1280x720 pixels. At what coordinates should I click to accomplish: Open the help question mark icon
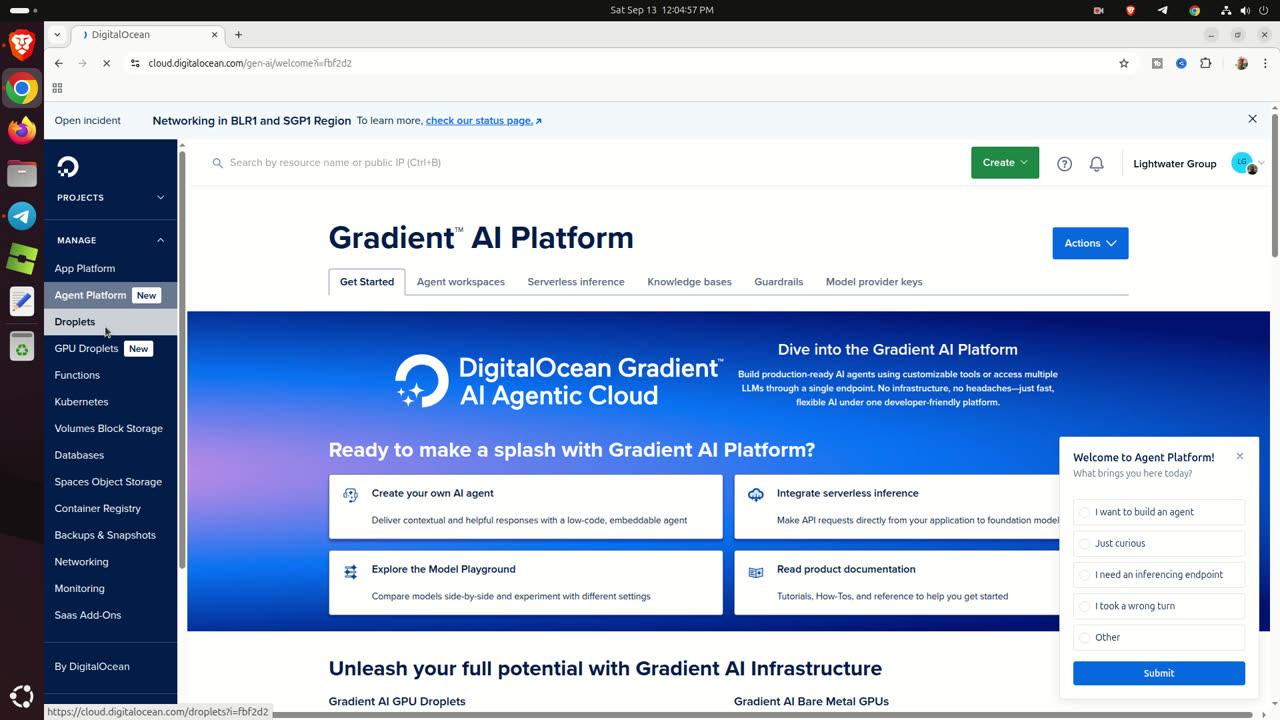pyautogui.click(x=1064, y=164)
